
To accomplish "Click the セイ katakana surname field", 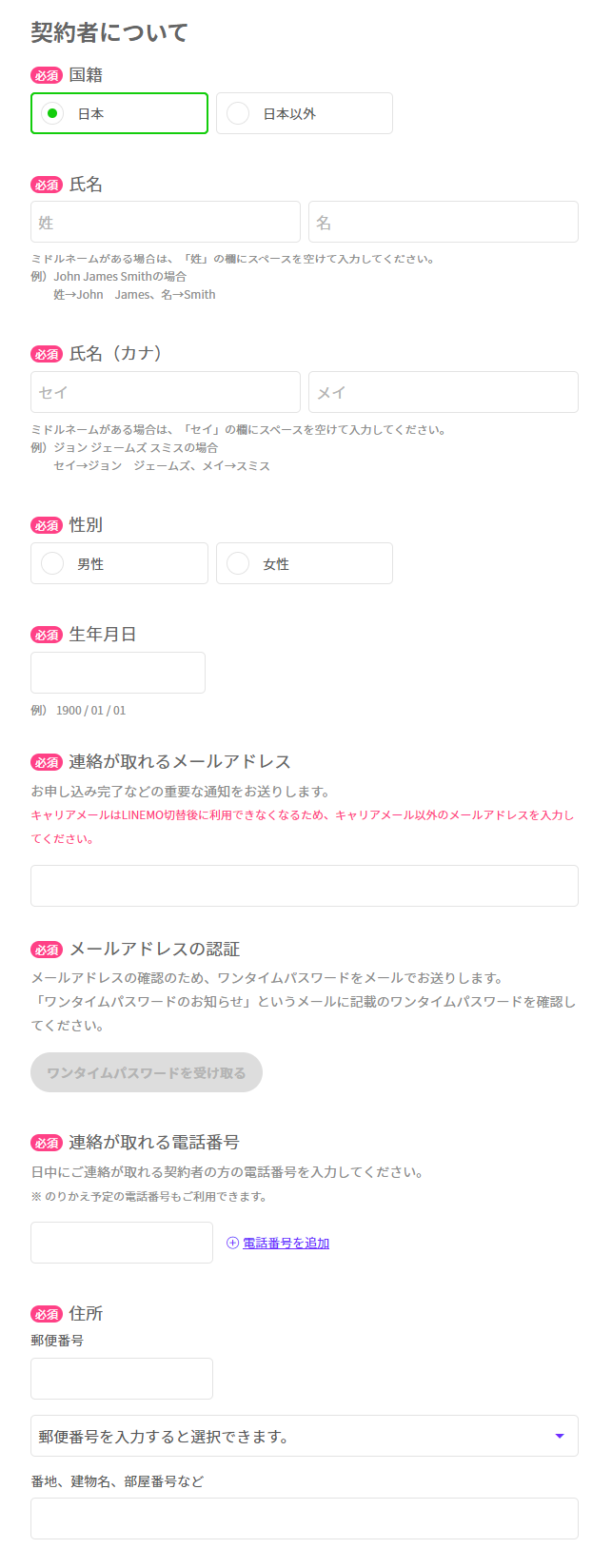I will point(165,391).
